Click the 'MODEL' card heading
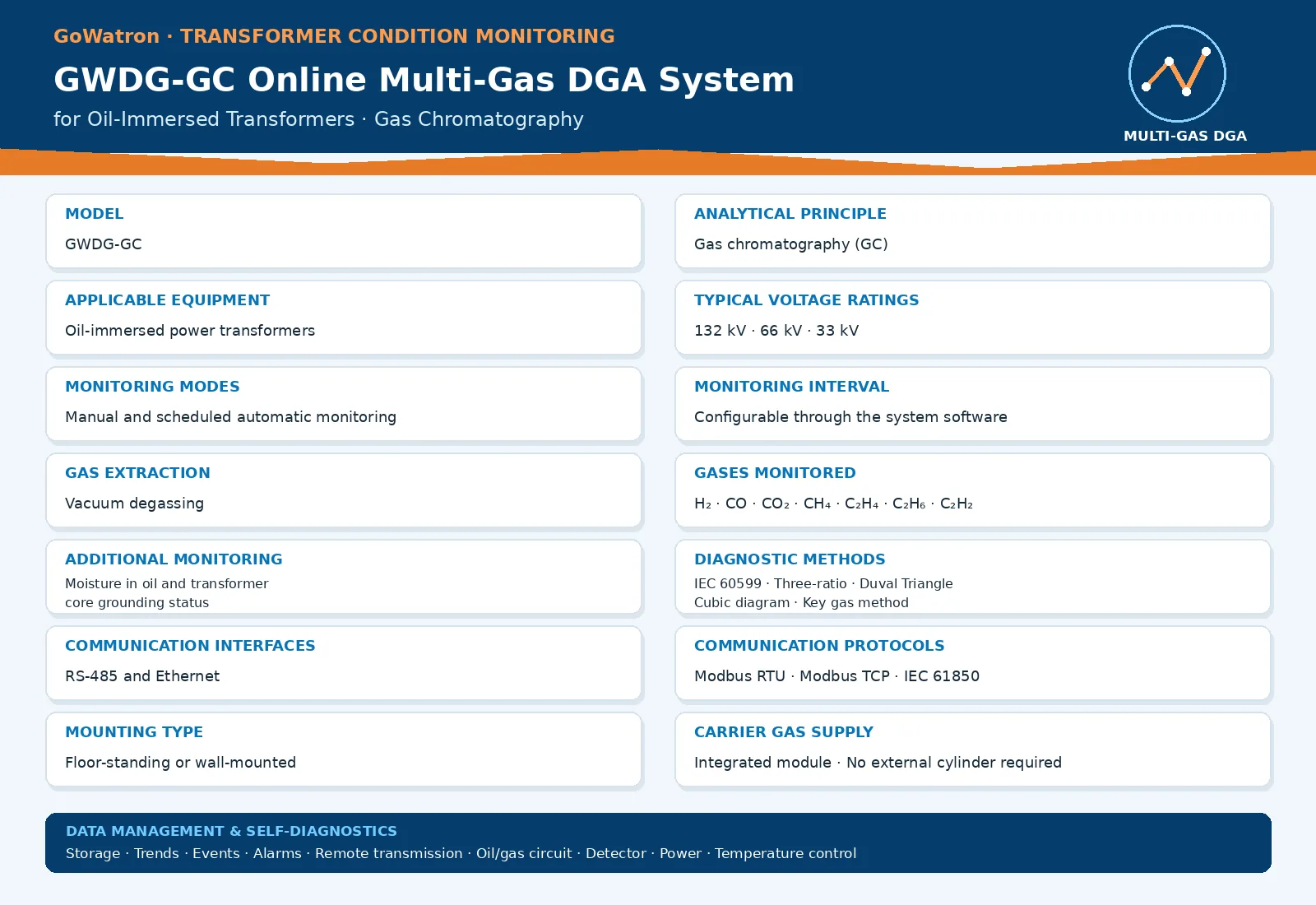 click(95, 214)
